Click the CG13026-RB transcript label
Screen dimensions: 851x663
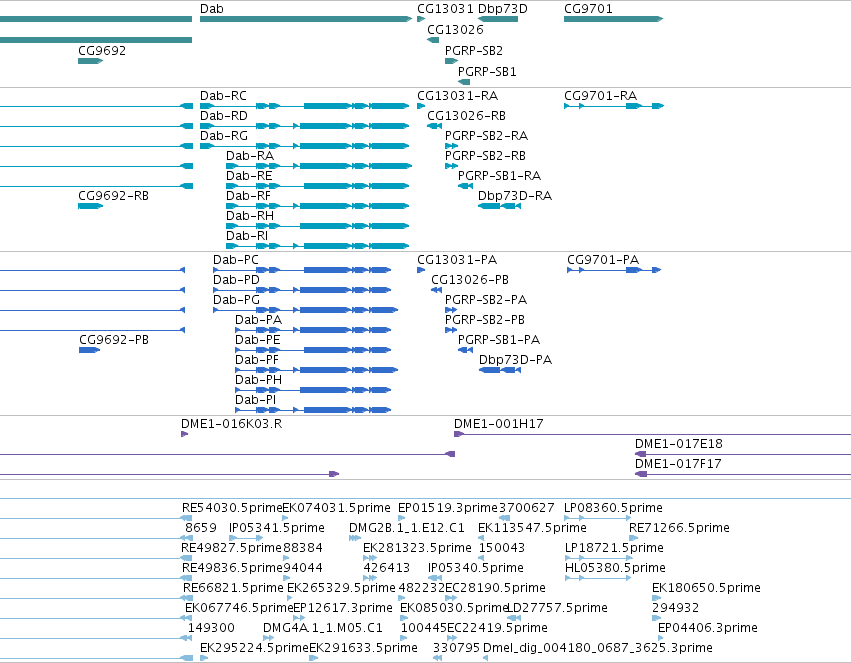[466, 116]
